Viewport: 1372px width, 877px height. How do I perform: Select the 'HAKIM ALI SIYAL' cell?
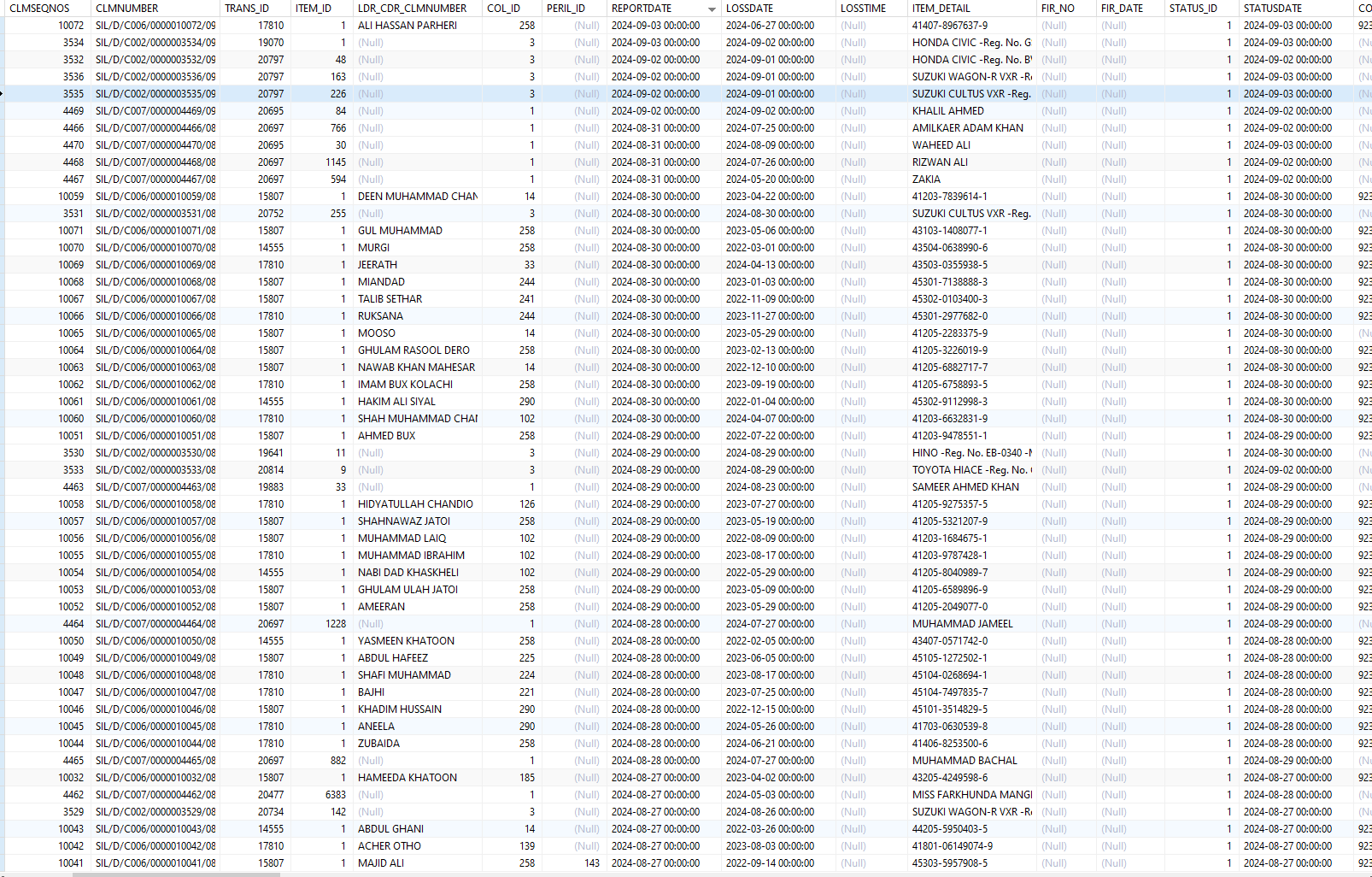tap(418, 402)
